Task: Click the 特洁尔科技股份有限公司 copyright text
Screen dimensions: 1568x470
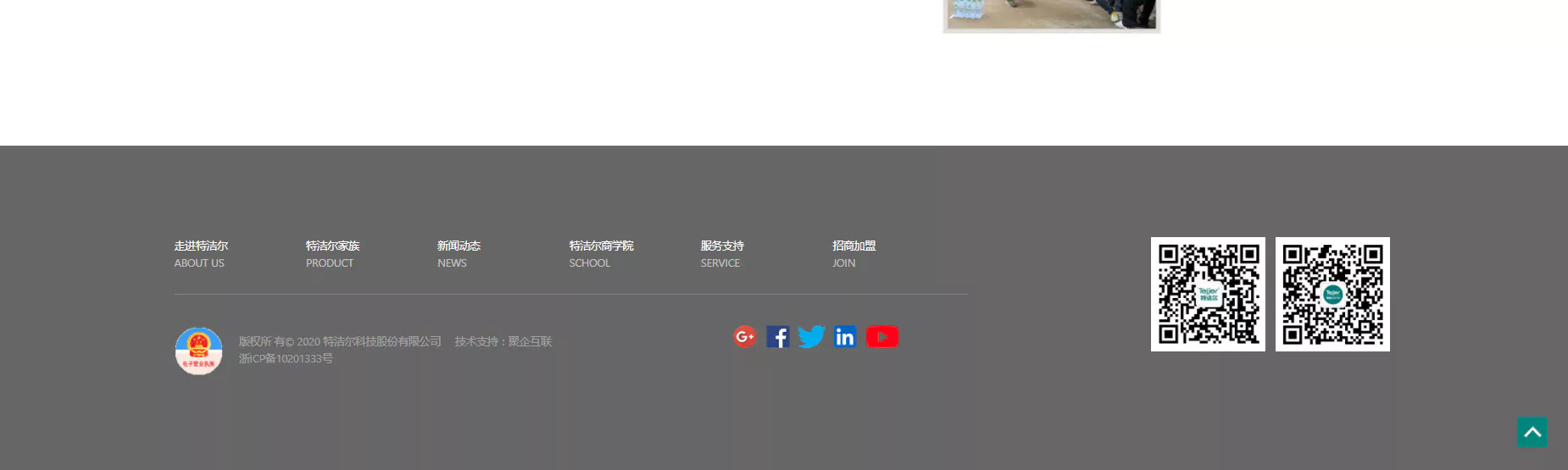Action: click(x=381, y=341)
